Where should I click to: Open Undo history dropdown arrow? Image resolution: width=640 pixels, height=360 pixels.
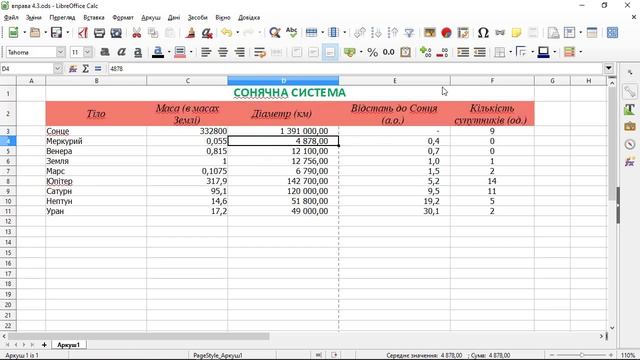pos(237,33)
